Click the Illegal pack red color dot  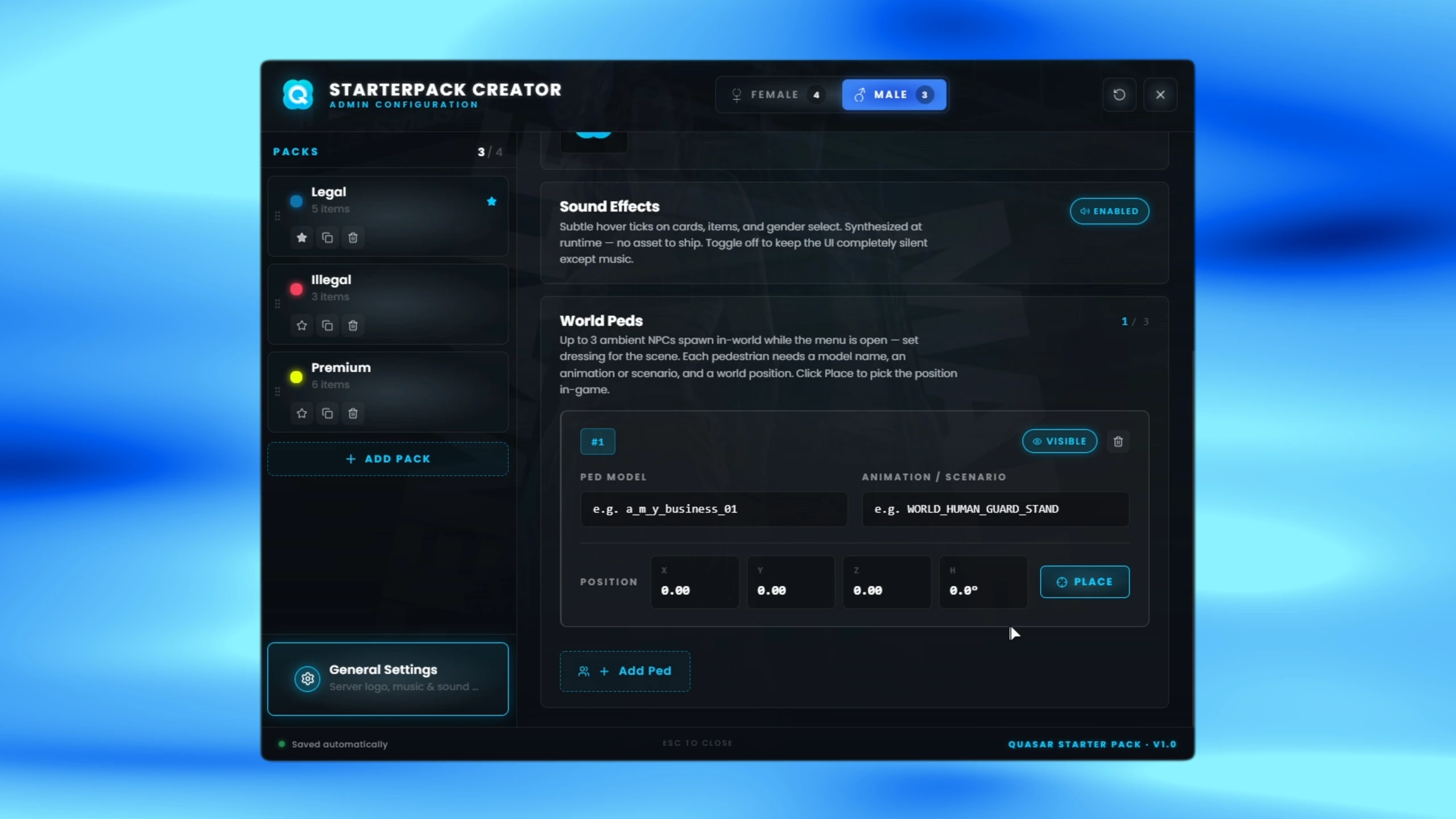tap(296, 289)
